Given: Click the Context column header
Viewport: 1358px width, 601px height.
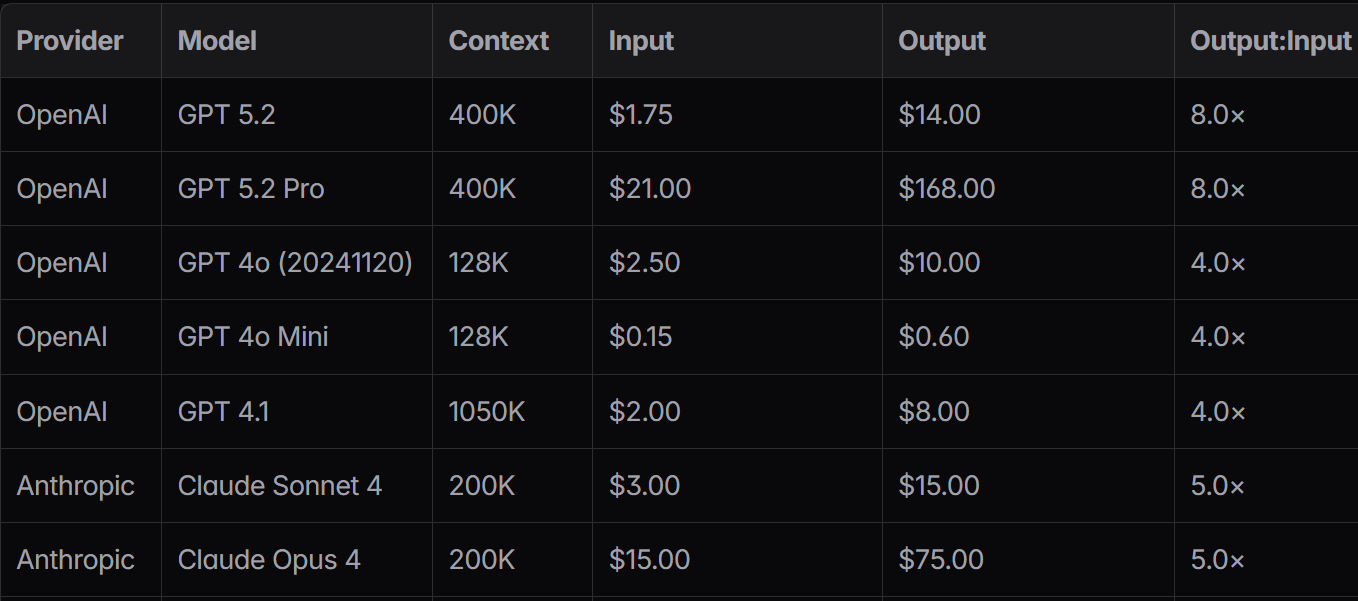Looking at the screenshot, I should [x=498, y=41].
